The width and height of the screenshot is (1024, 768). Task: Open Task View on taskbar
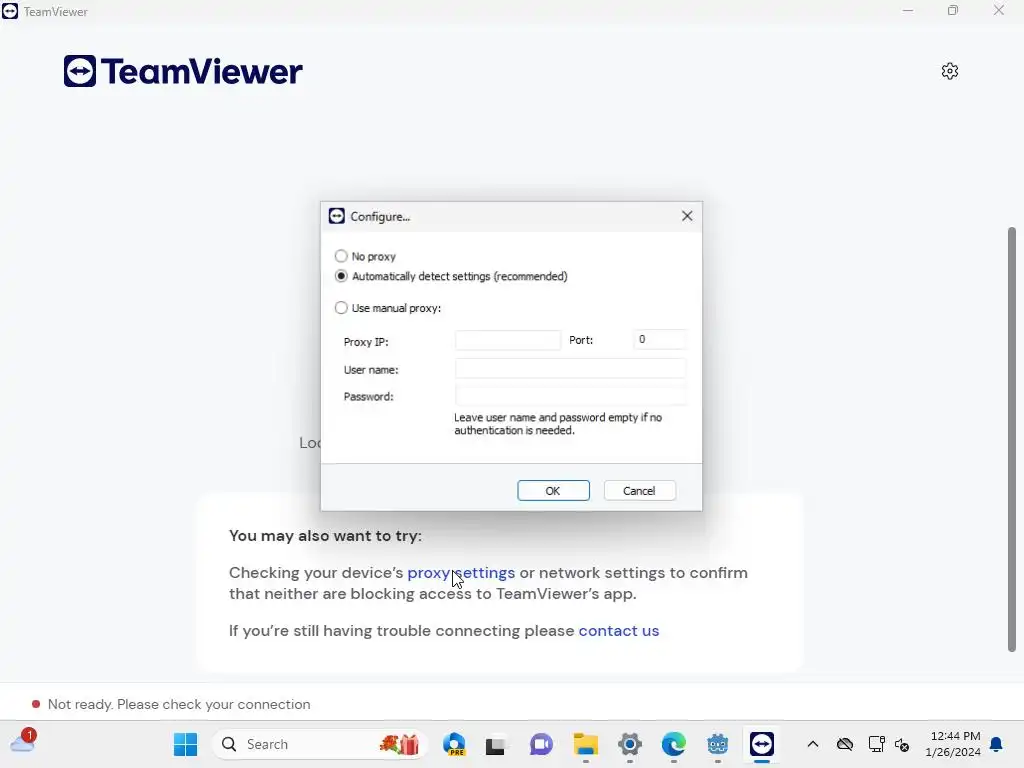[495, 744]
